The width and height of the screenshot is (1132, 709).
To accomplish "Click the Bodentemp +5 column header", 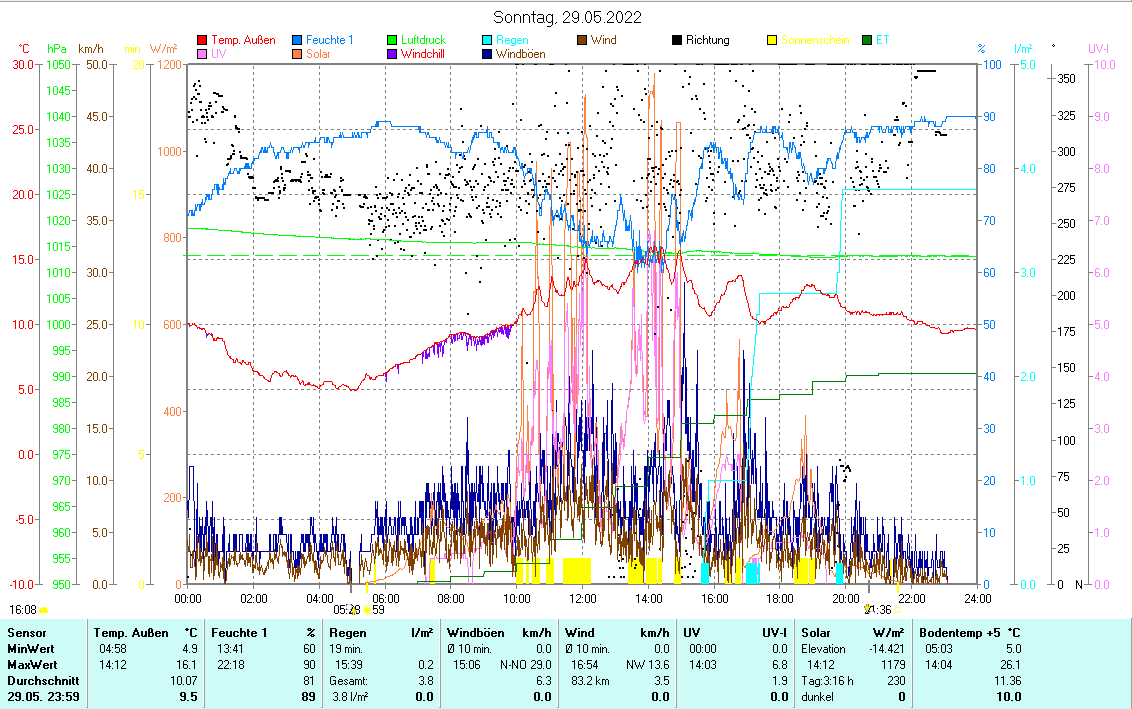I will coord(959,633).
